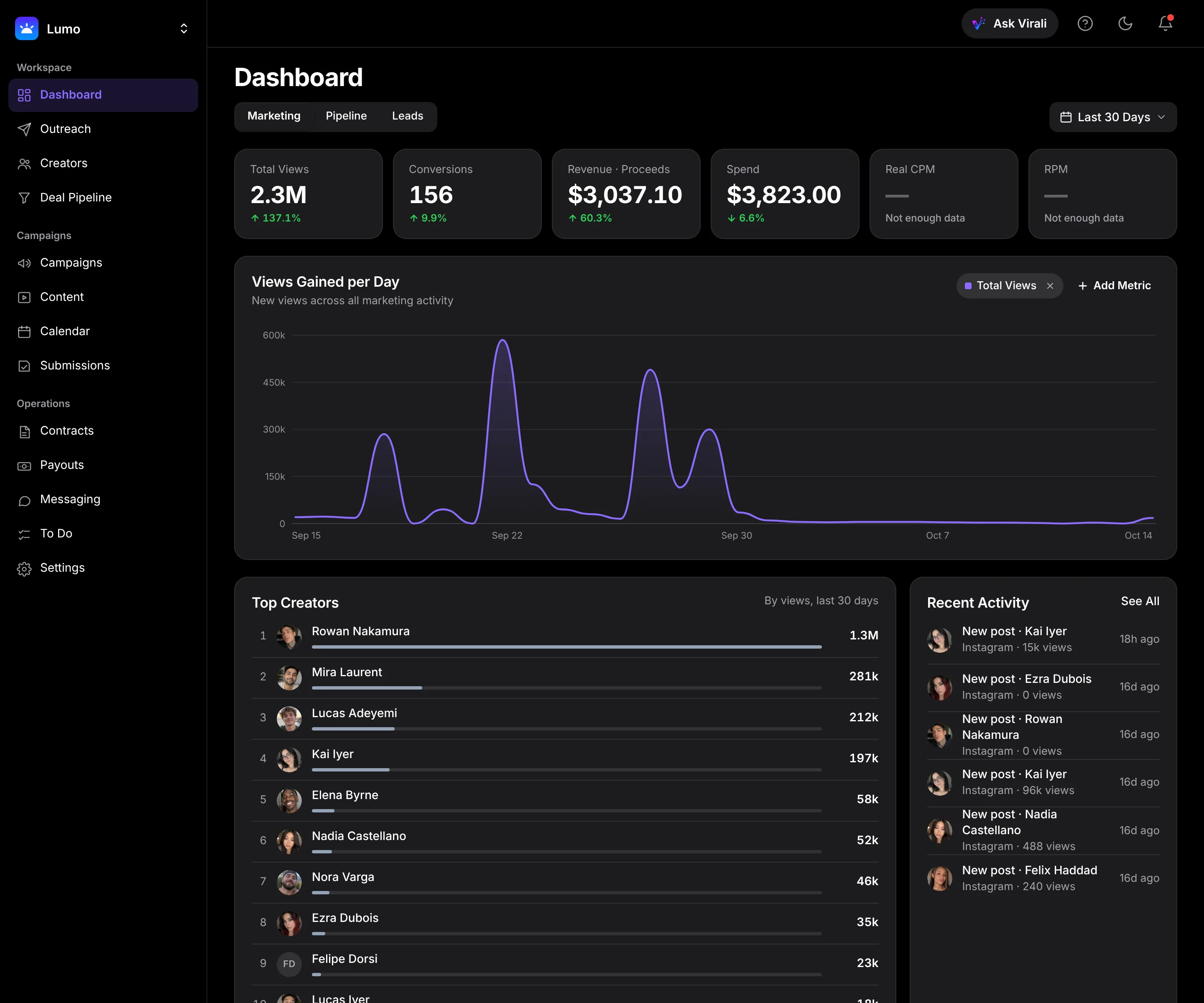Click the Total Views 2.3M card
This screenshot has width=1204, height=1003.
pos(308,194)
